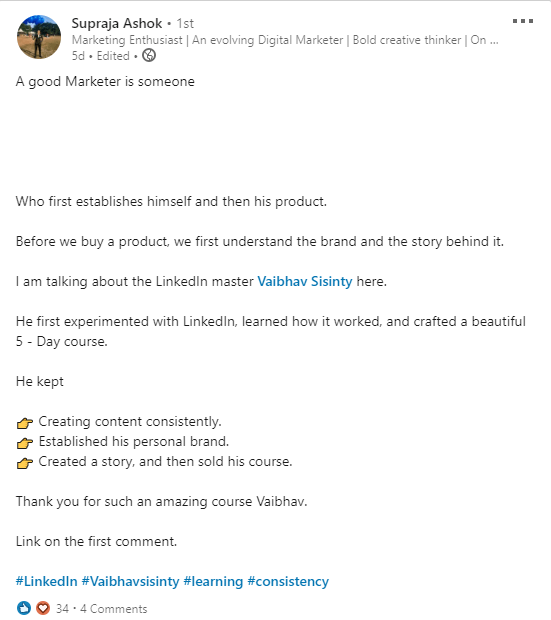Open the 34 reactions list
Screen dimensions: 551x620
(62, 609)
